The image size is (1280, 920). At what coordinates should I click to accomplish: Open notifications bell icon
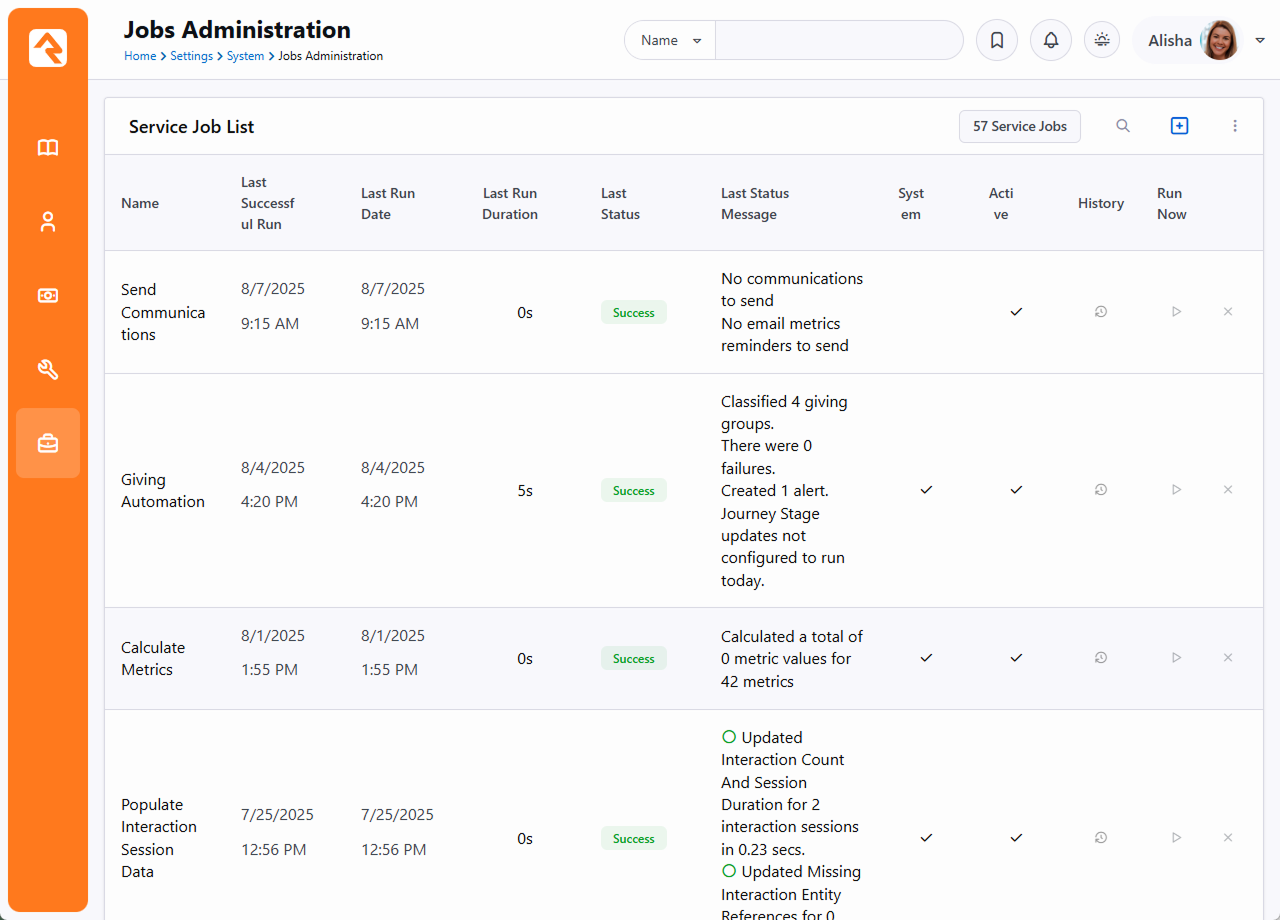1050,41
